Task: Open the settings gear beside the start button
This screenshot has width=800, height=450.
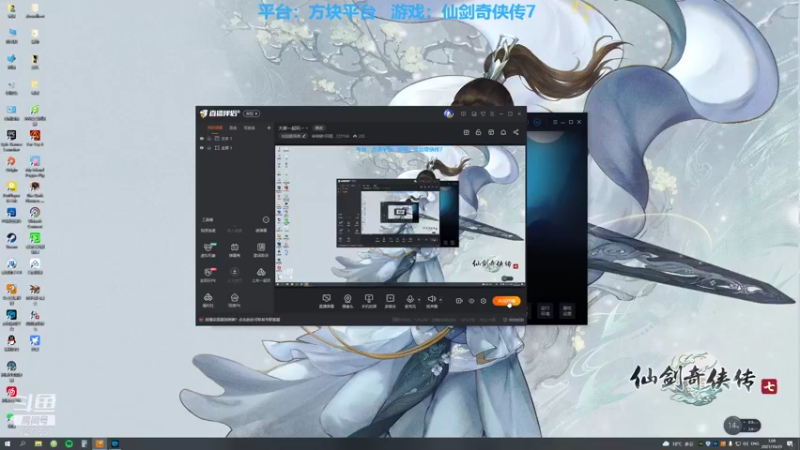Action: [x=483, y=301]
